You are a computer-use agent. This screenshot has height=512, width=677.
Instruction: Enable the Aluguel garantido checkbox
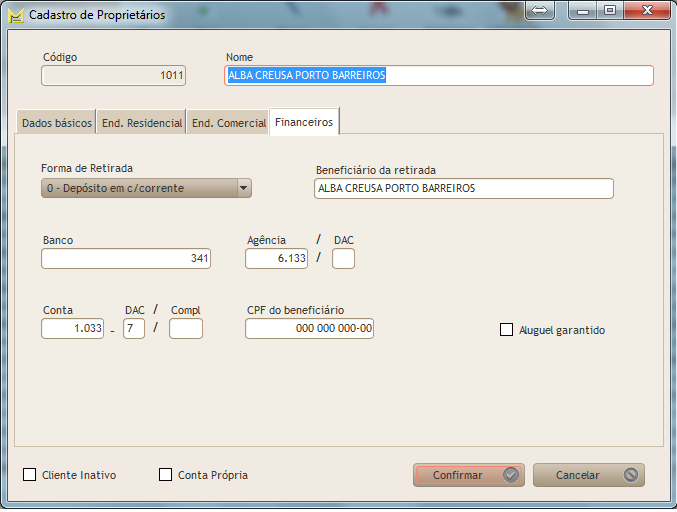tap(506, 330)
